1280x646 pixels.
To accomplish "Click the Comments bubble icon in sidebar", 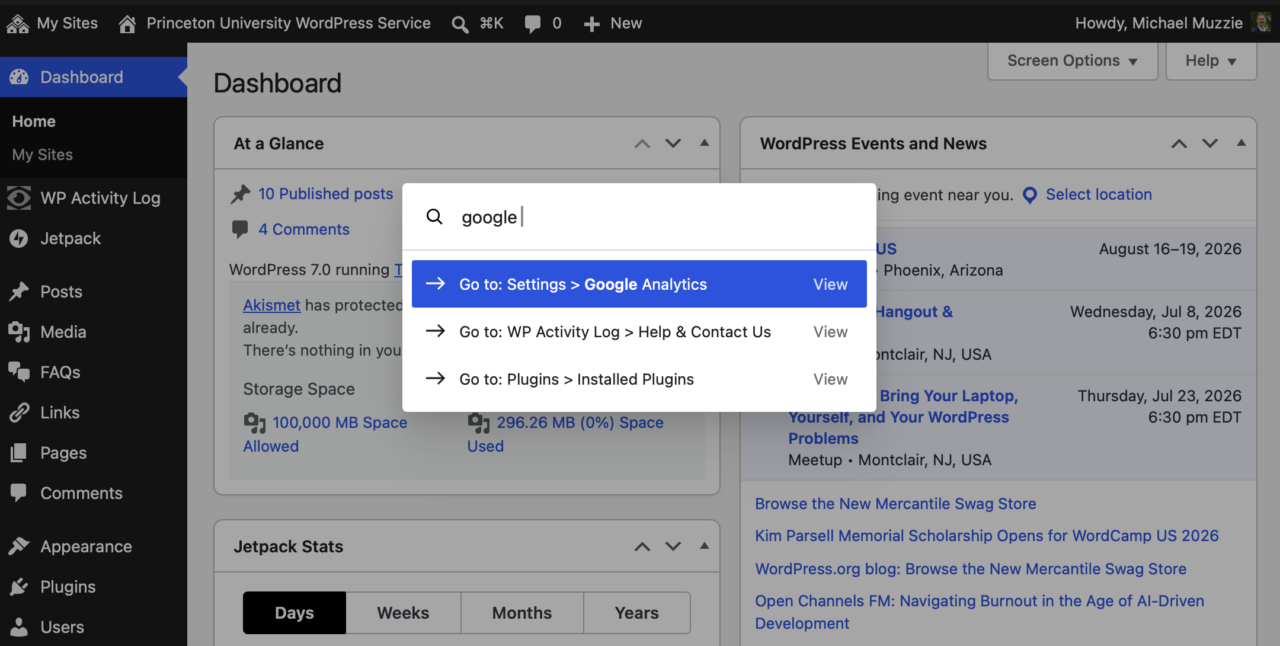I will coord(18,493).
